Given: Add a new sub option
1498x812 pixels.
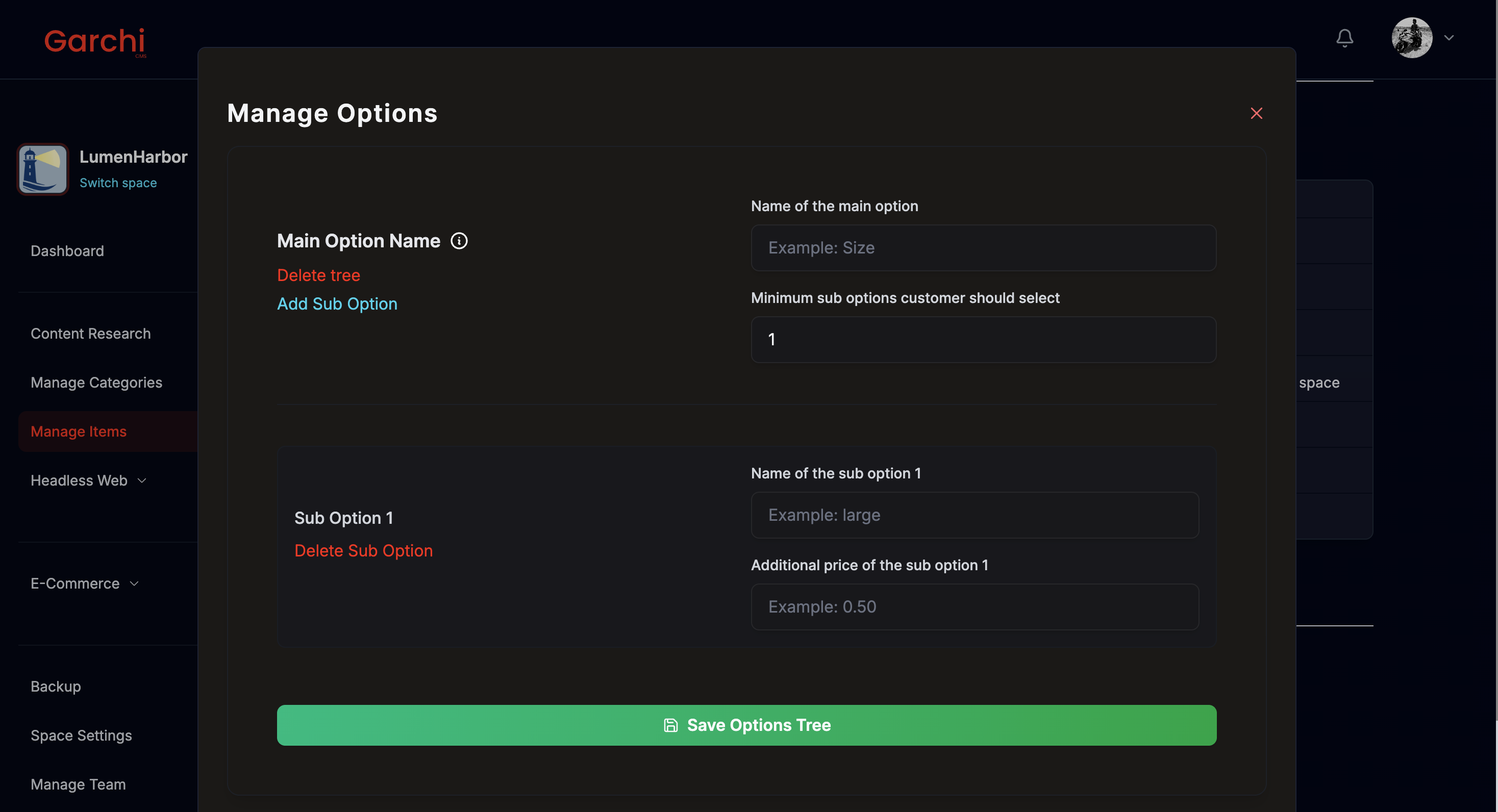Looking at the screenshot, I should [337, 303].
